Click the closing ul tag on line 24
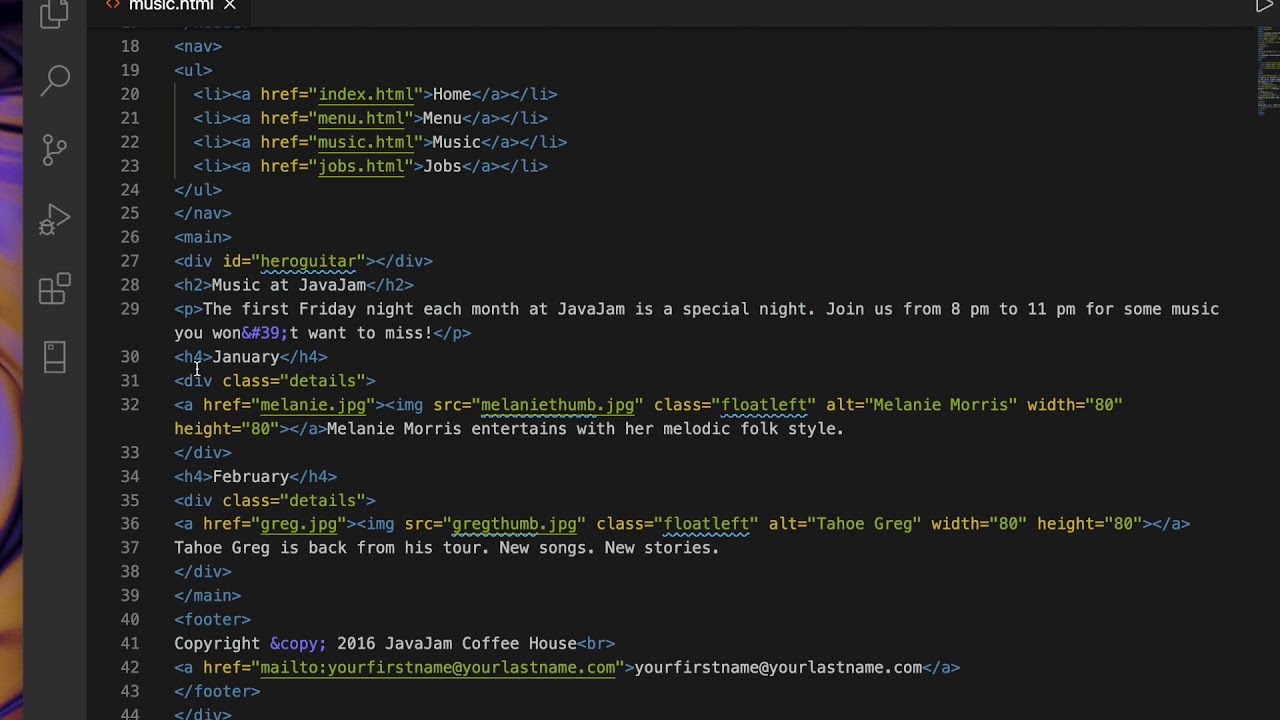The width and height of the screenshot is (1280, 720). point(198,190)
